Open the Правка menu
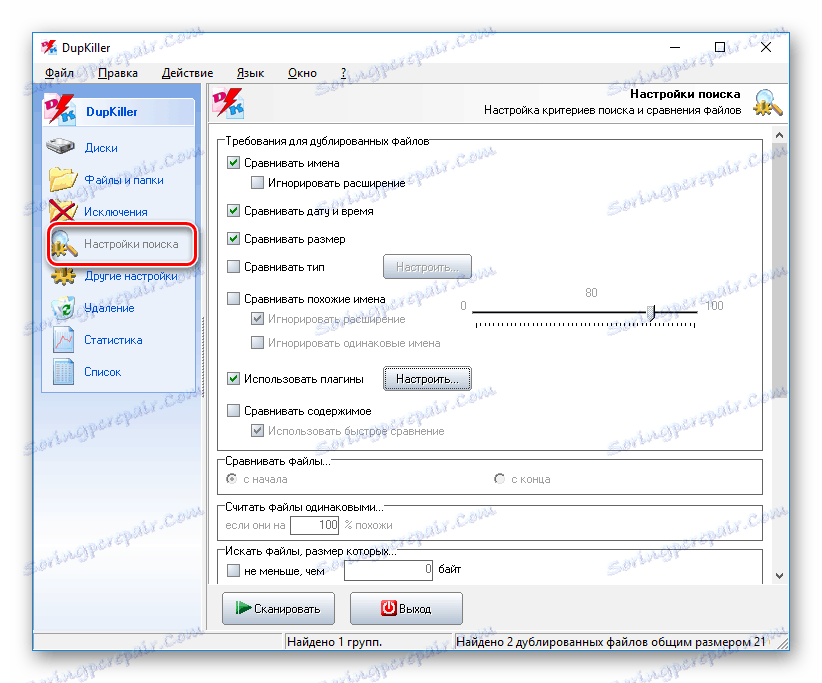 pos(117,73)
